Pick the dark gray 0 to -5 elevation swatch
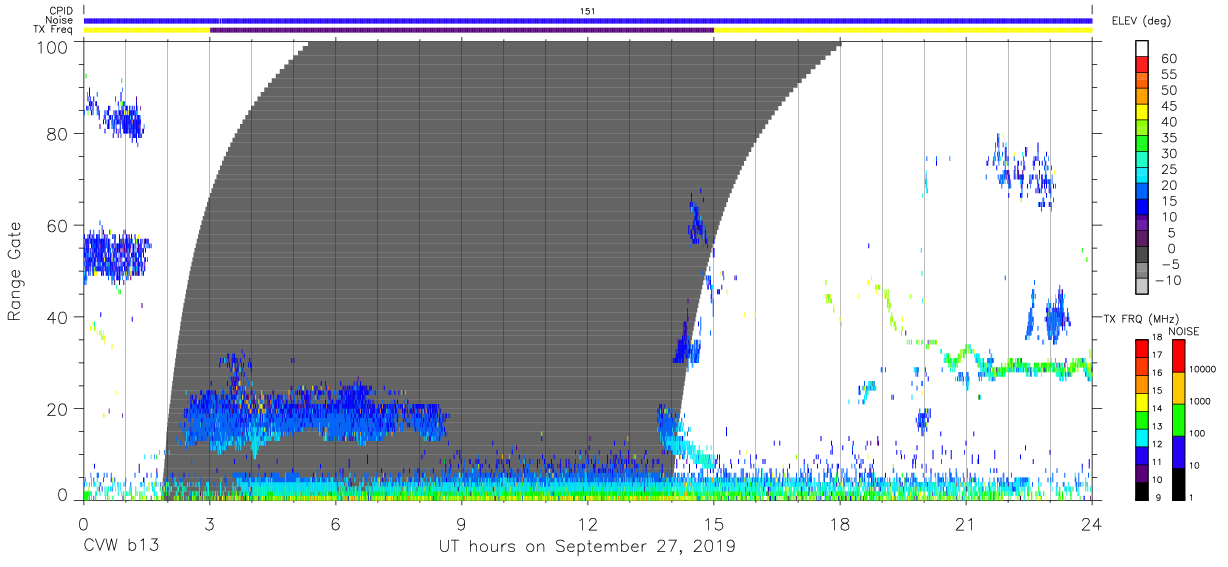 [x=1143, y=256]
